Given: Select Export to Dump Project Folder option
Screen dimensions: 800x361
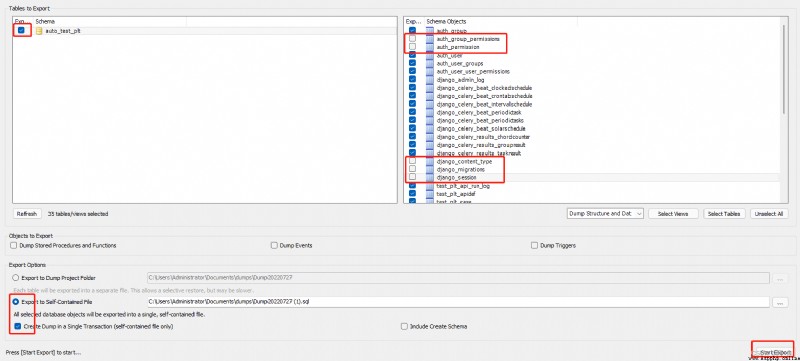Looking at the screenshot, I should click(16, 278).
